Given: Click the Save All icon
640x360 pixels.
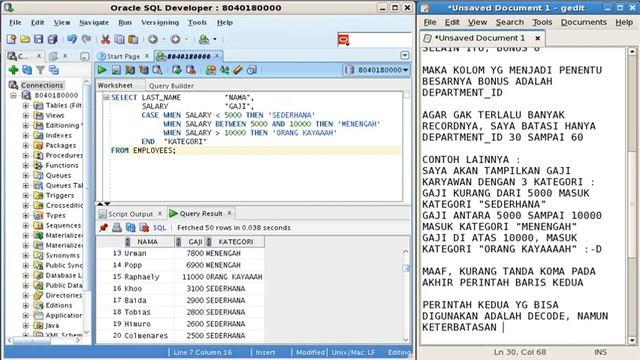Looking at the screenshot, I should click(53, 39).
